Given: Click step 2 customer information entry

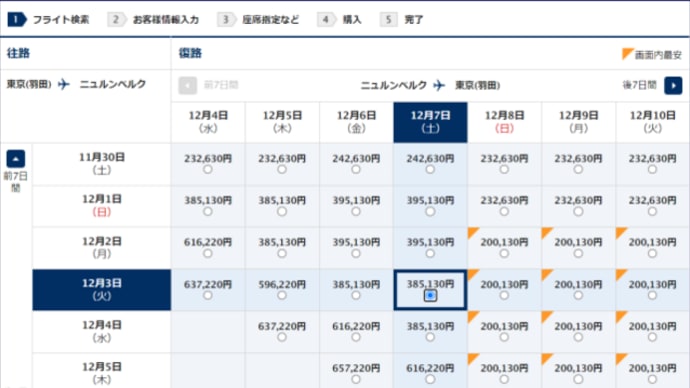Looking at the screenshot, I should pyautogui.click(x=153, y=19).
